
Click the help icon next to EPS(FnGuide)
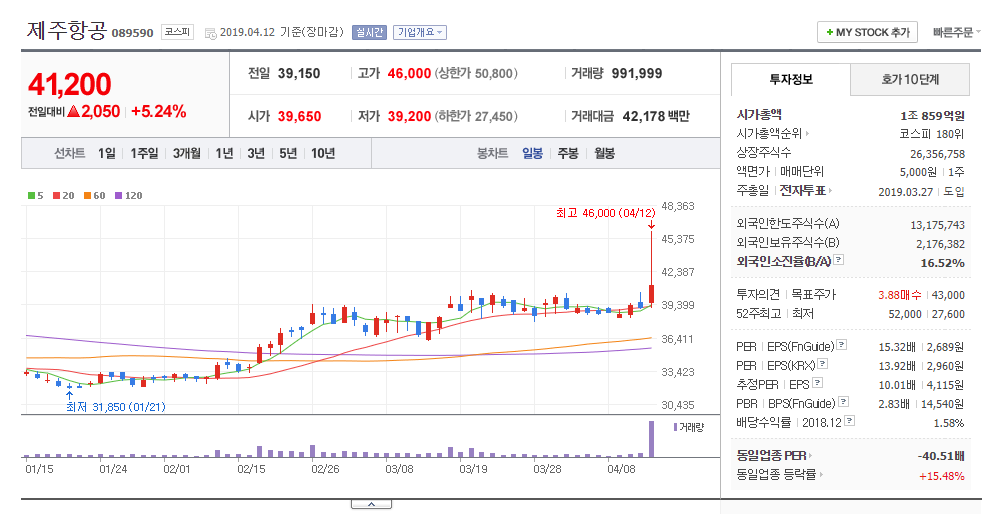click(x=841, y=345)
